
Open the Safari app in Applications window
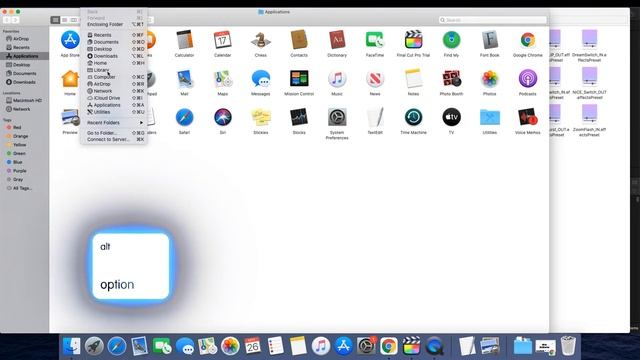184,118
